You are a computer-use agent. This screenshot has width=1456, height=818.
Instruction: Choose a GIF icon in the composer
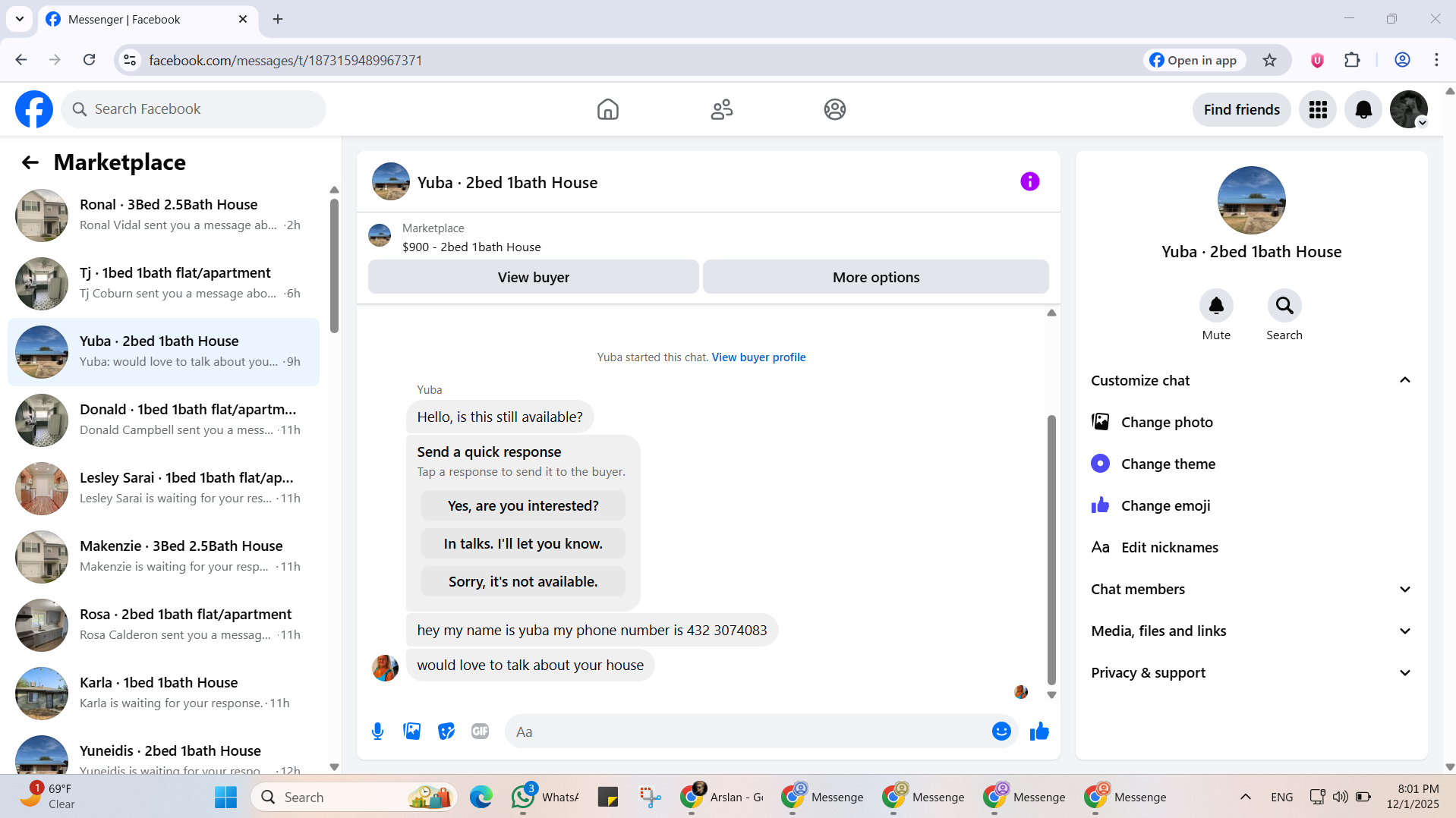coord(480,731)
